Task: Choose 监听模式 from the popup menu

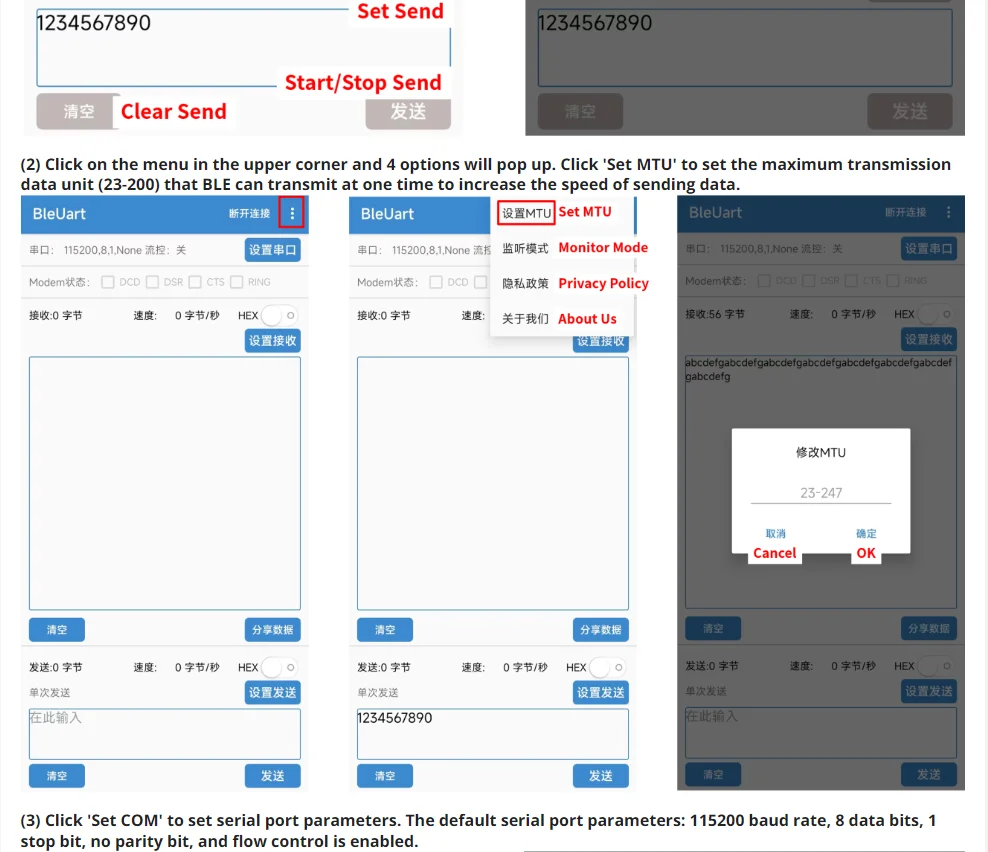Action: pos(525,248)
